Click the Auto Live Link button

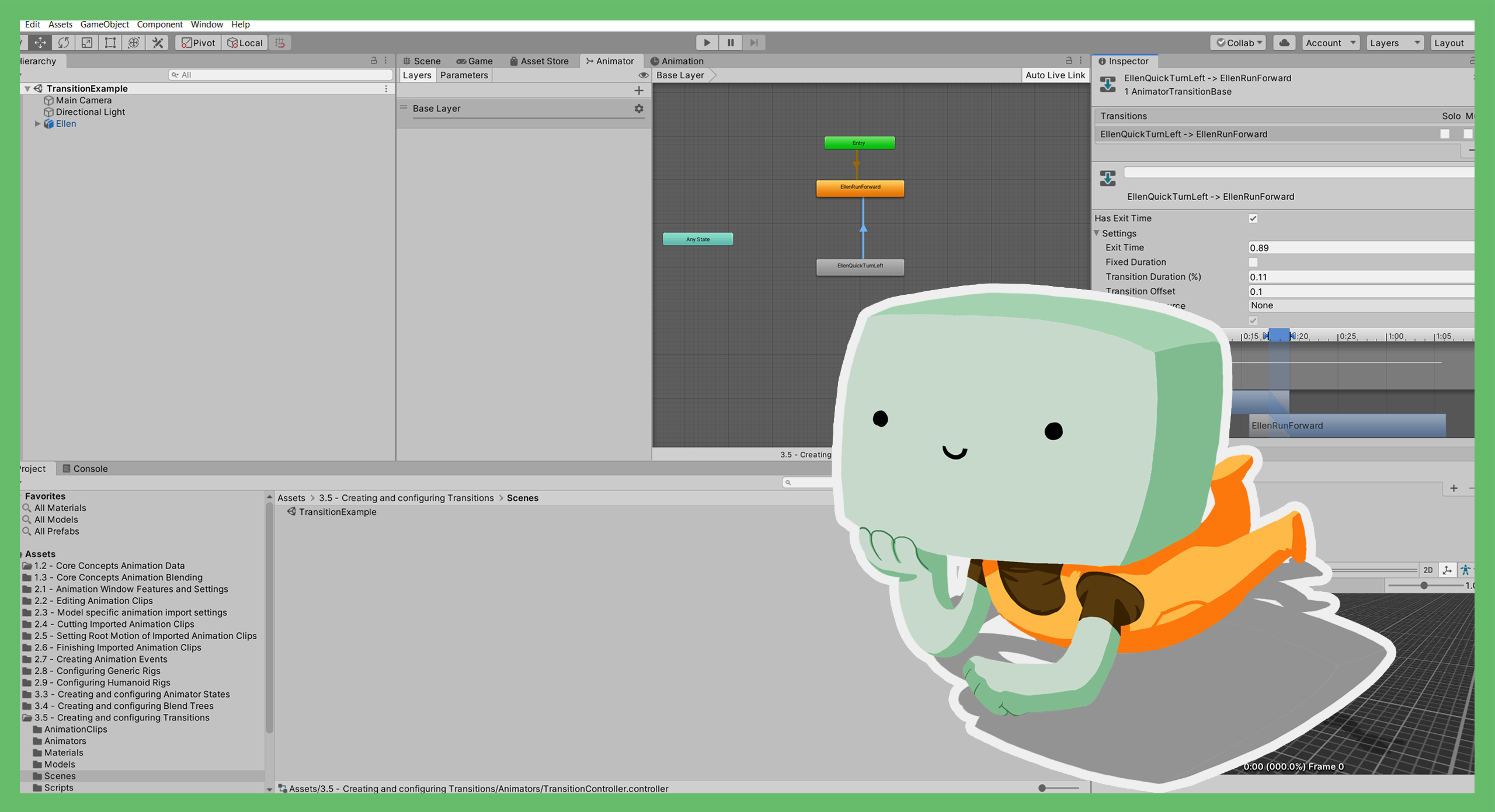1055,75
